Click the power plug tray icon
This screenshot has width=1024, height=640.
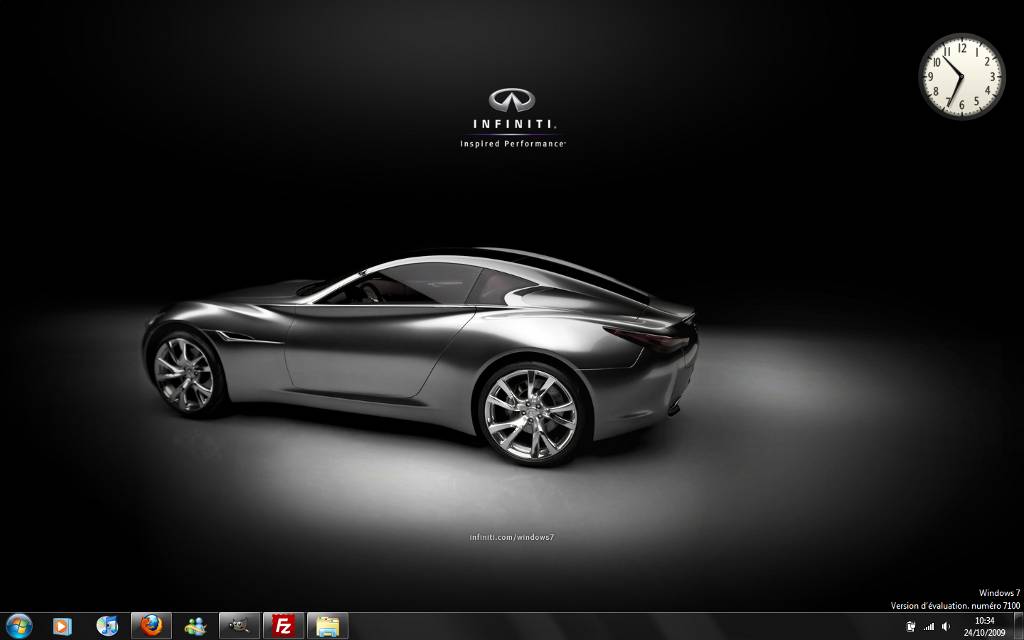(x=910, y=627)
